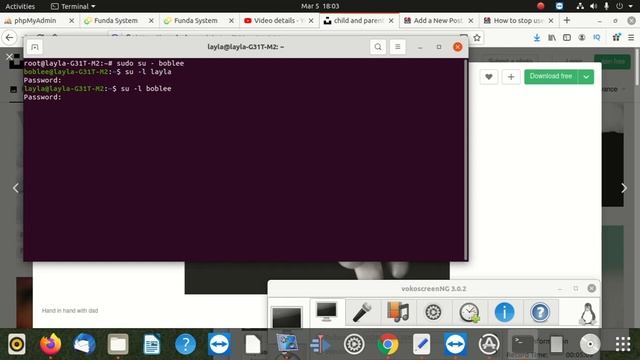Open vokoscreenNG media player tab
640x360 pixels.
click(x=398, y=312)
